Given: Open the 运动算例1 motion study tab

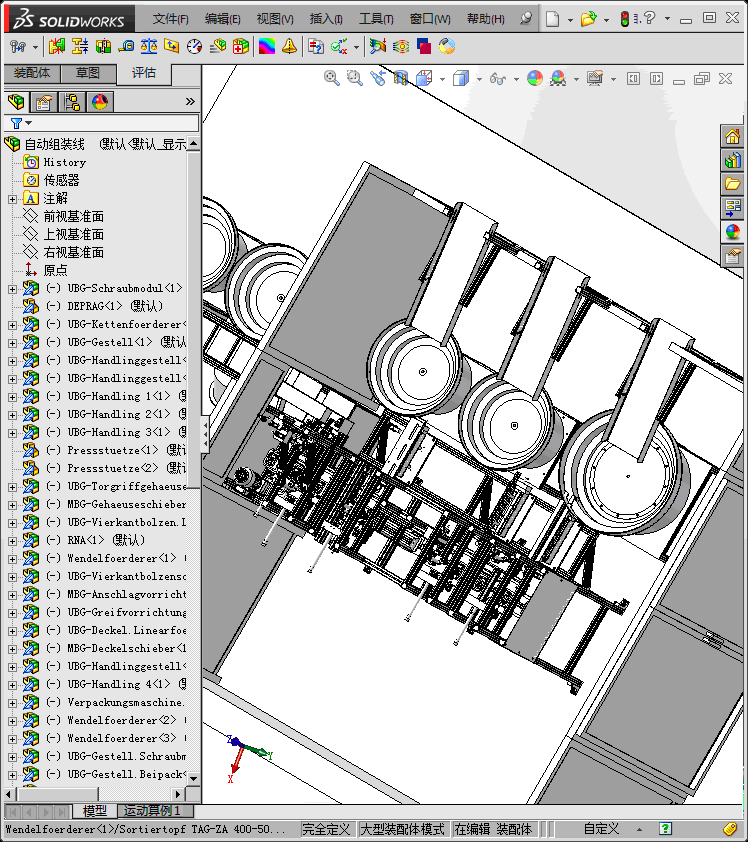Looking at the screenshot, I should [152, 810].
